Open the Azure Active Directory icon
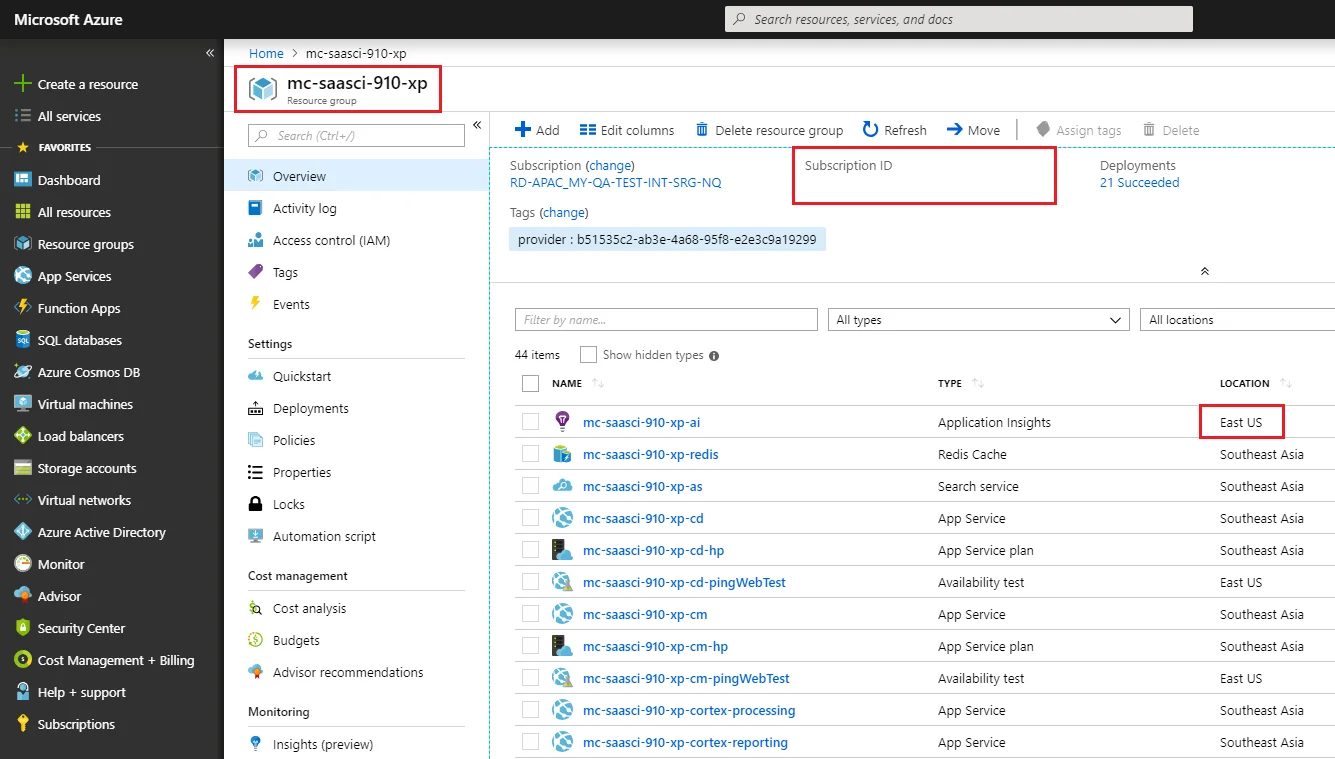The height and width of the screenshot is (759, 1335). click(x=23, y=532)
